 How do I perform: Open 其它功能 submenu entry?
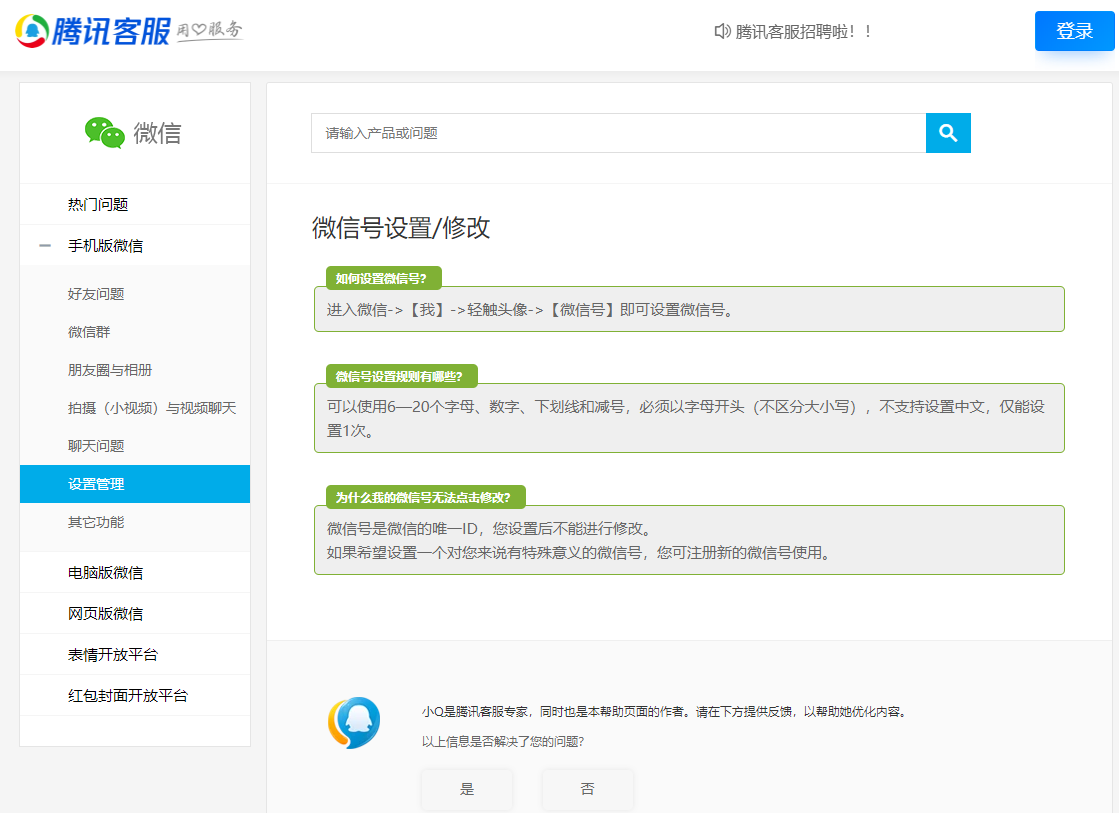coord(96,522)
